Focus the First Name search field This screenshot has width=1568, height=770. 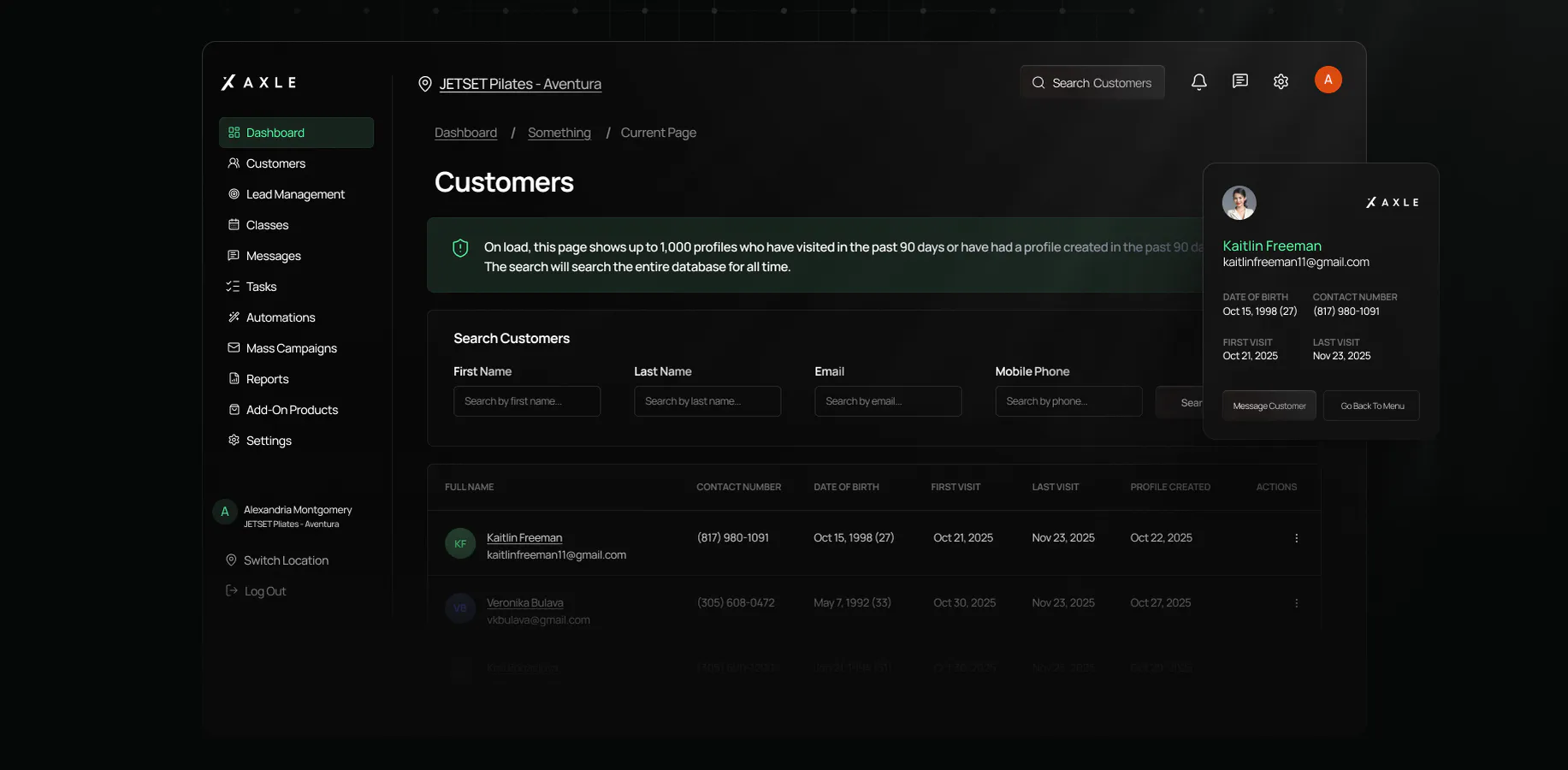click(x=527, y=401)
